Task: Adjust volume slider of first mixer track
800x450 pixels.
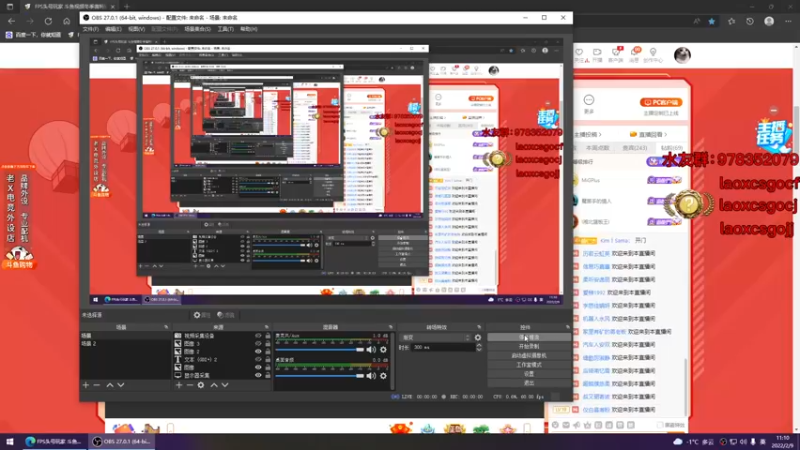Action: click(319, 349)
